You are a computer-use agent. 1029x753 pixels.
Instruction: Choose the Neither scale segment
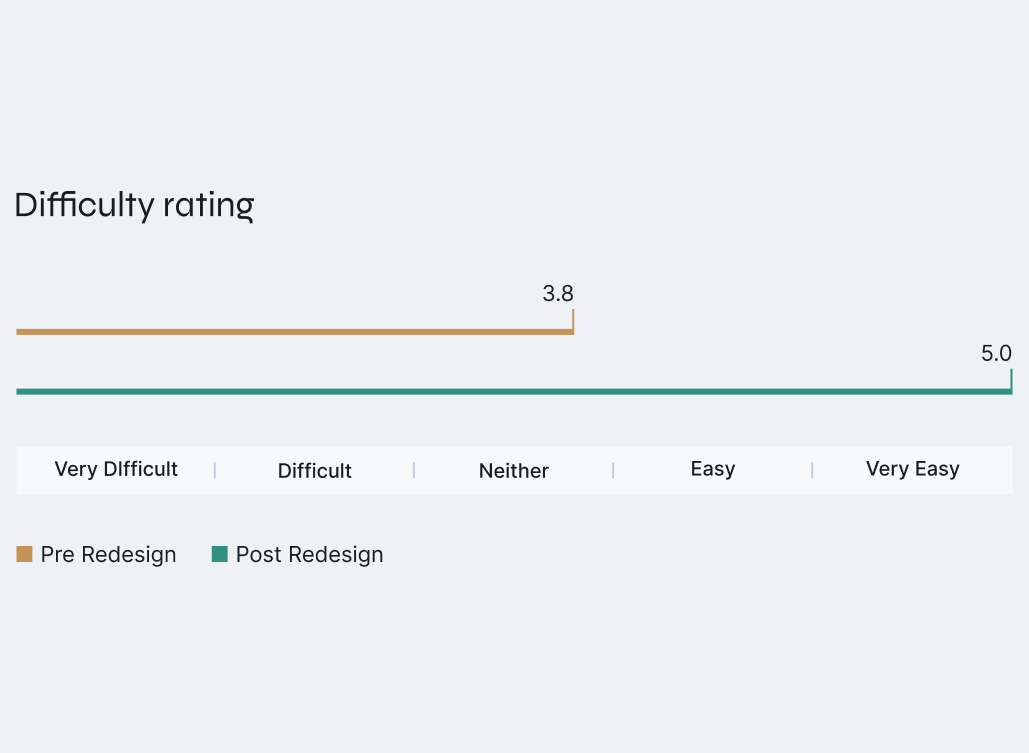tap(514, 470)
